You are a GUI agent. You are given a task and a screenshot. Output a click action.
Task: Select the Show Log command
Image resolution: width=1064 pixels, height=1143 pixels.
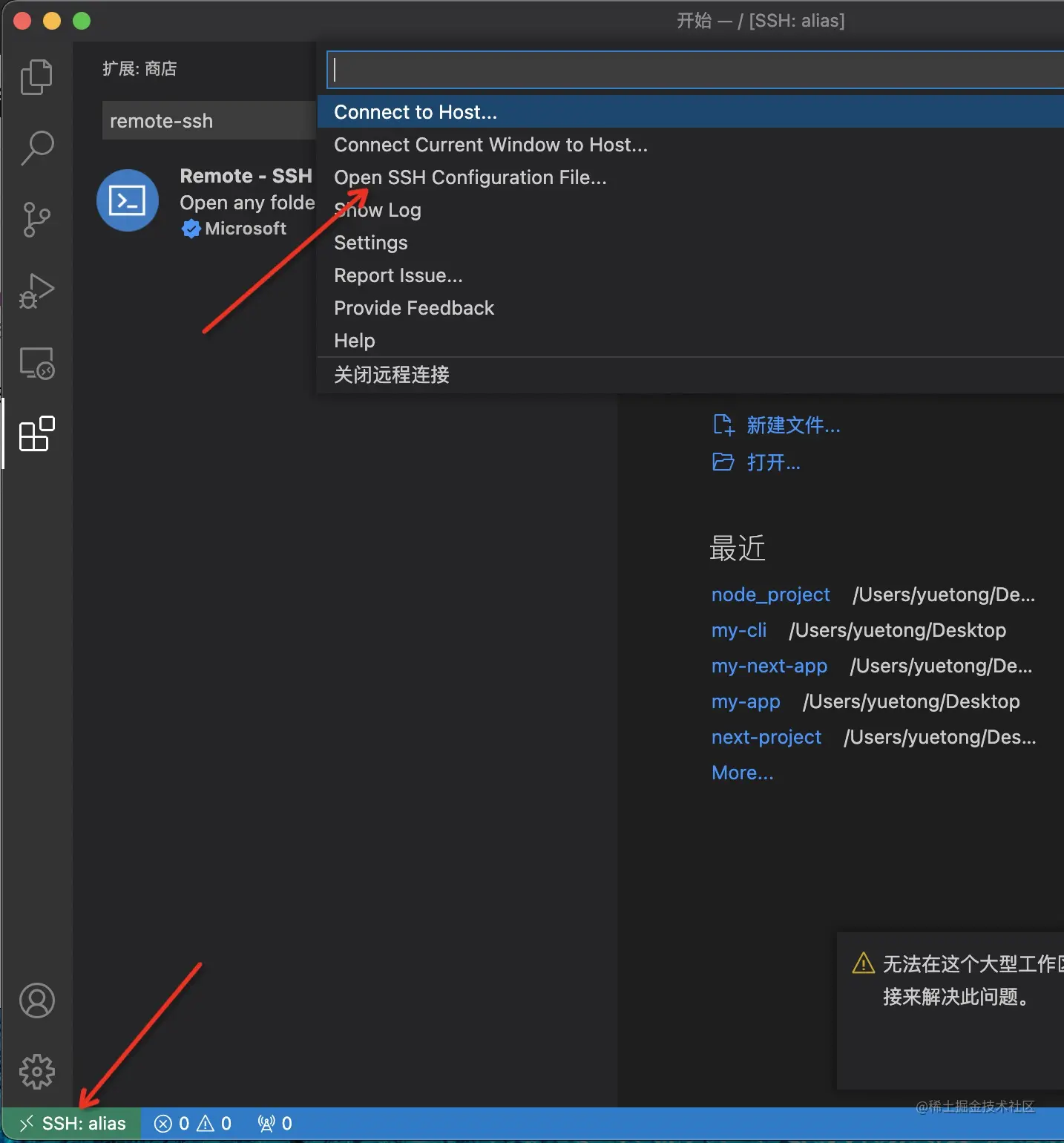pos(690,210)
